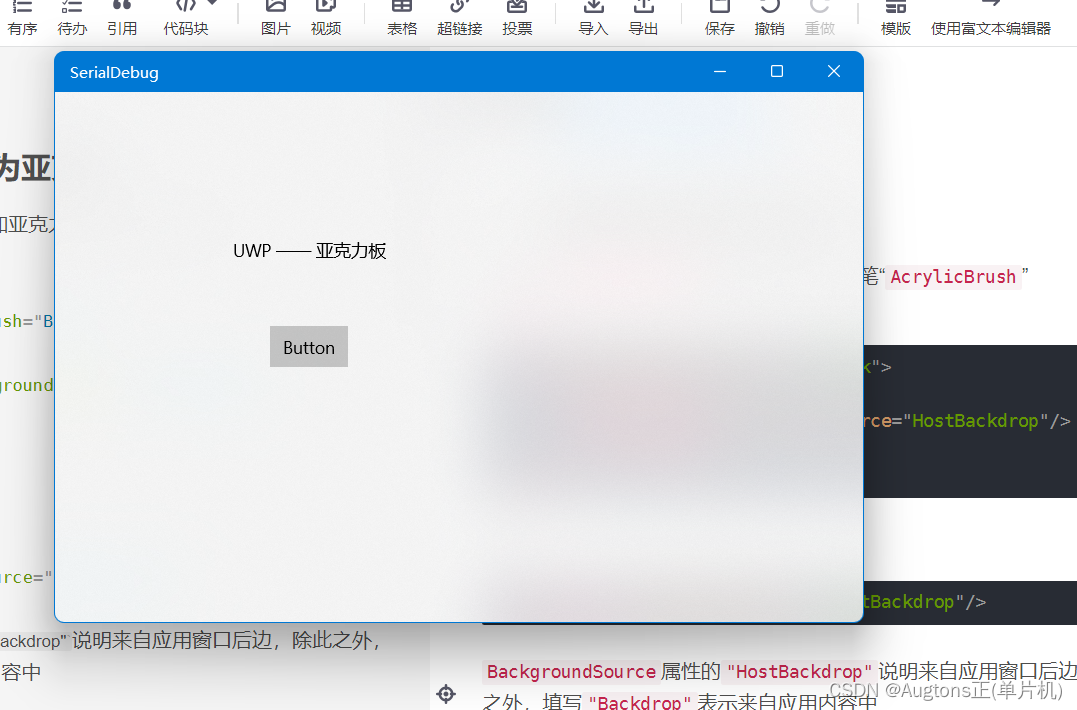
Task: Insert an ordered list (有序) from toolbar
Action: [x=22, y=19]
